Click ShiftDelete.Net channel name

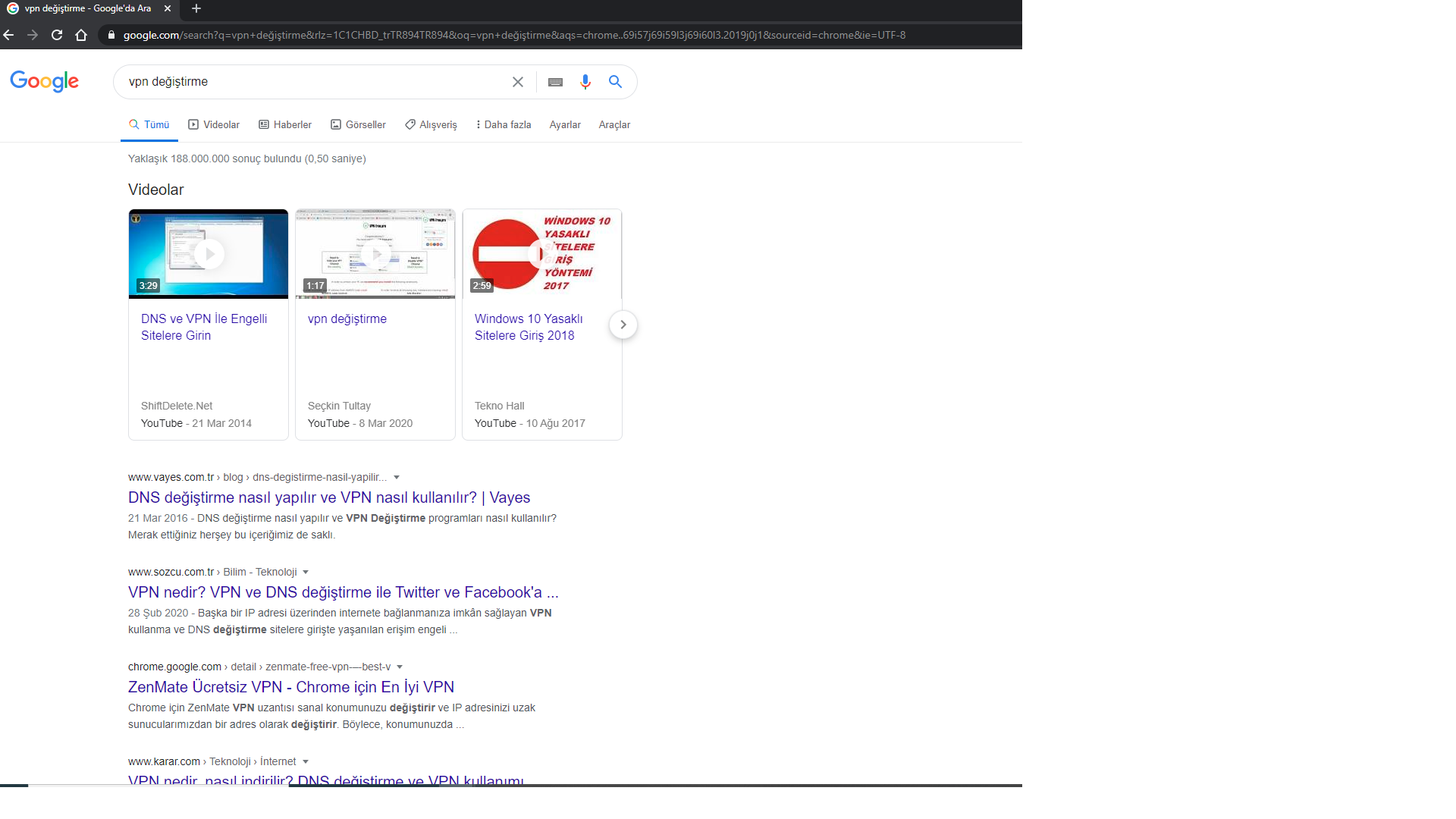(x=177, y=406)
